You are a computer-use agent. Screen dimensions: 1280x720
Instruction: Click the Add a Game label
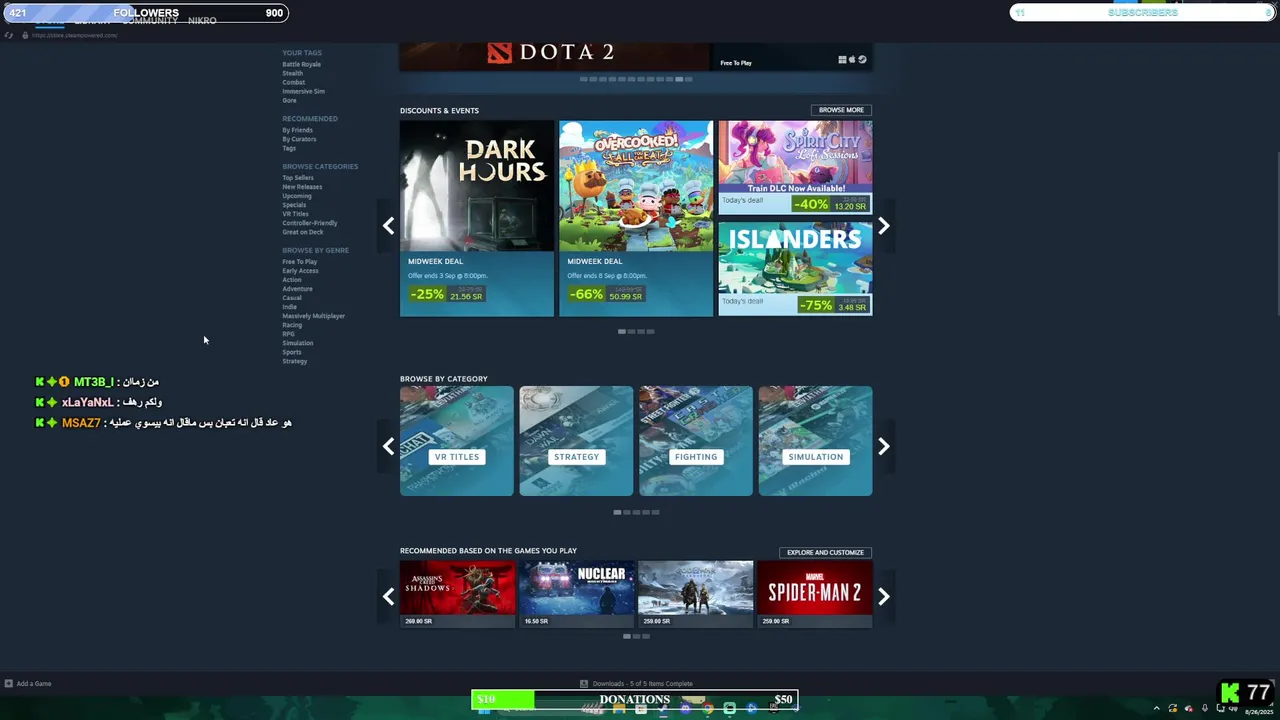pos(33,684)
